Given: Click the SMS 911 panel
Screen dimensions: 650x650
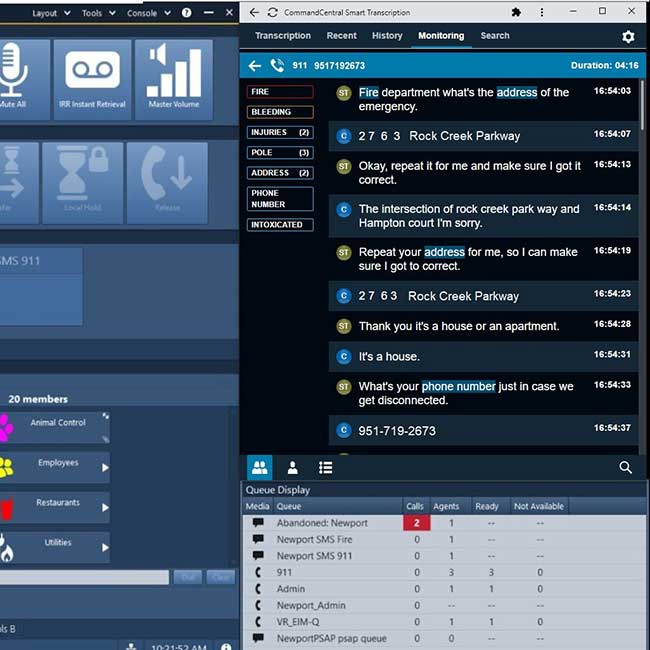Looking at the screenshot, I should point(41,286).
